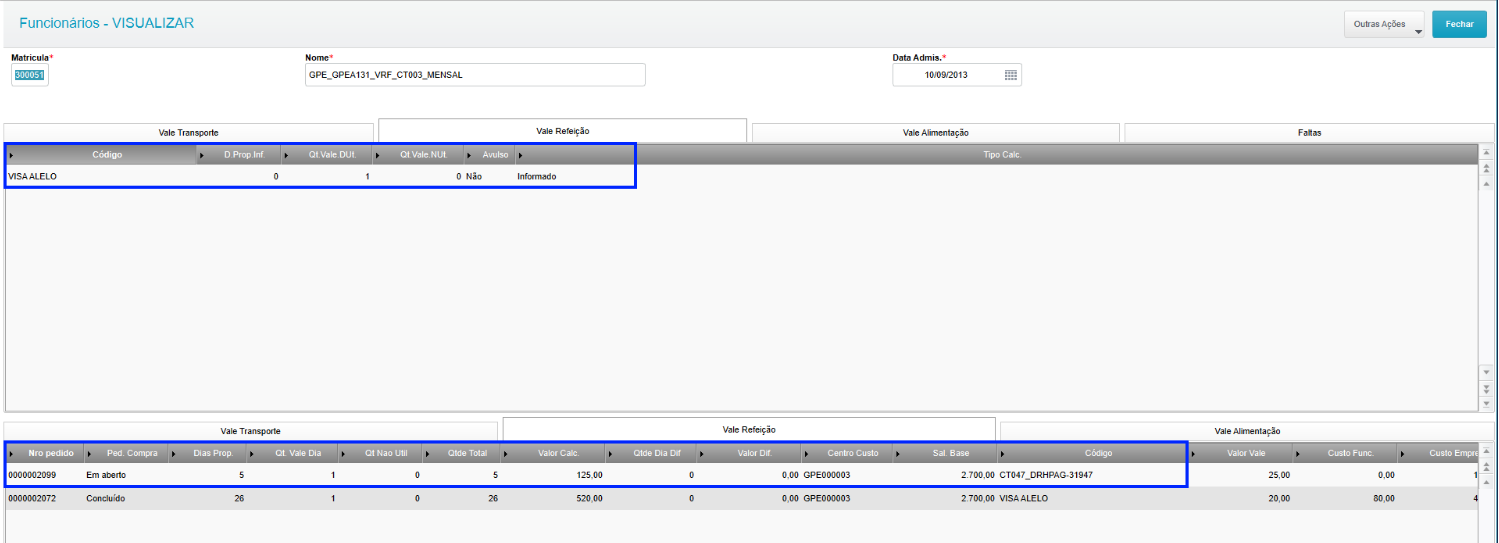Open the Data Admis. calendar picker
Screen dimensions: 1499x543
coord(1010,75)
